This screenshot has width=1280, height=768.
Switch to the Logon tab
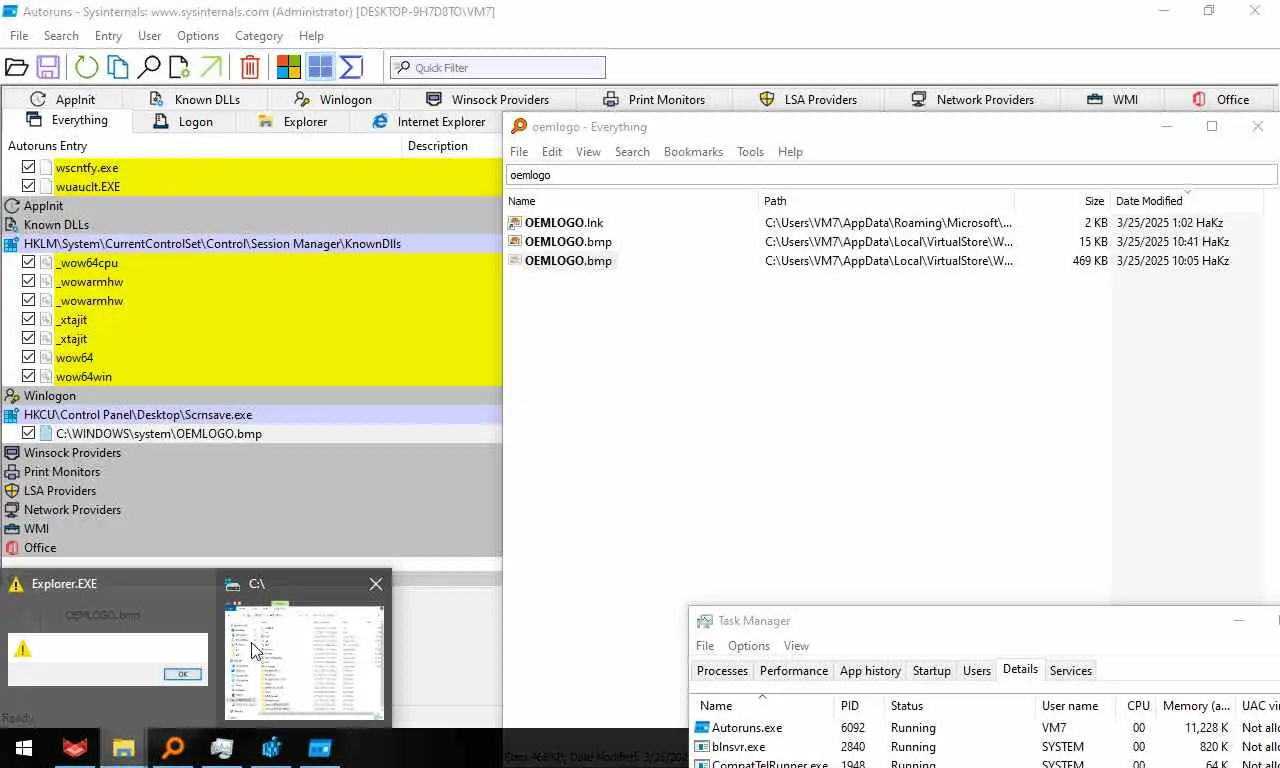point(184,121)
